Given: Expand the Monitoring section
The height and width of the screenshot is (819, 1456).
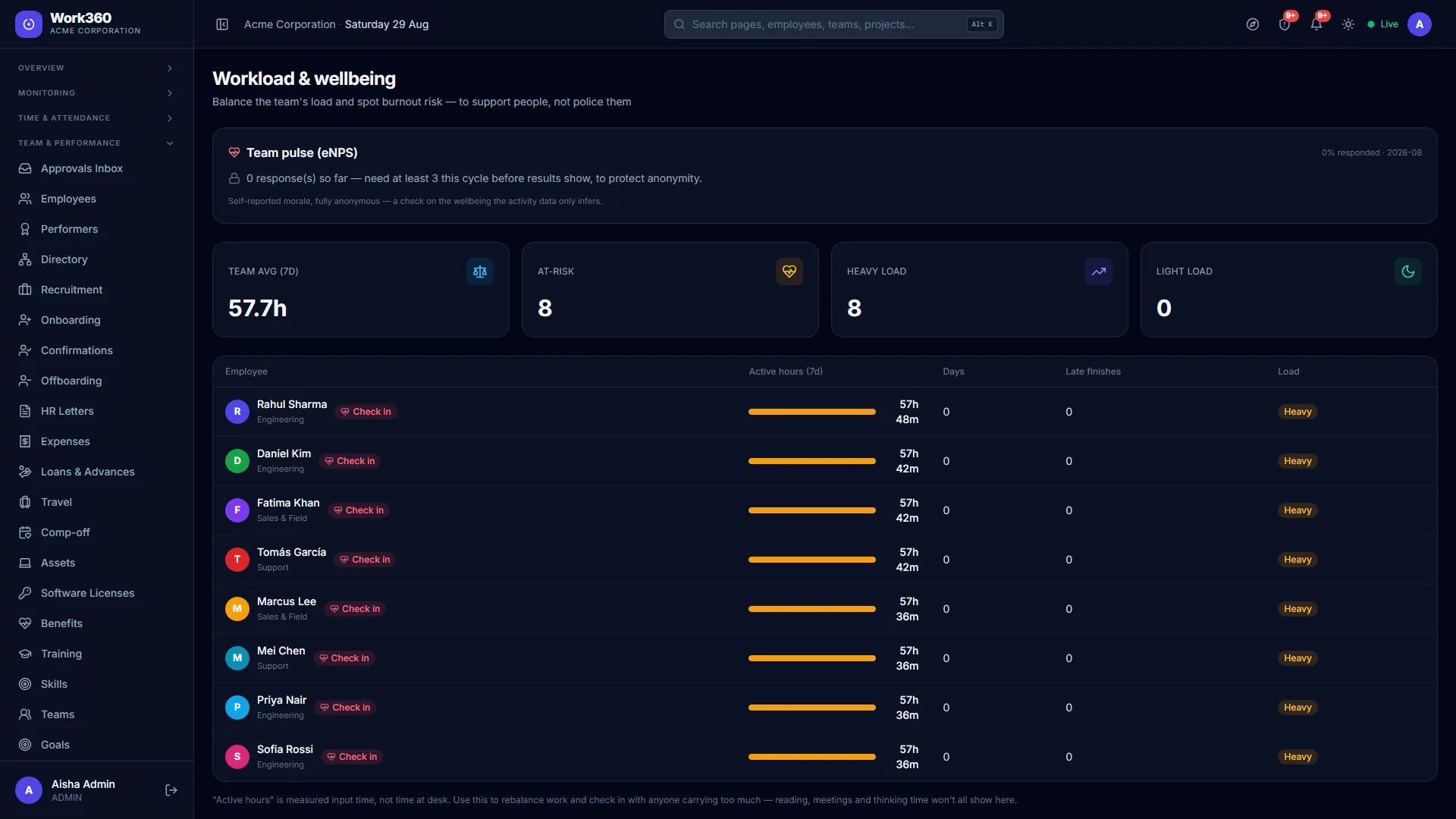Looking at the screenshot, I should tap(96, 93).
